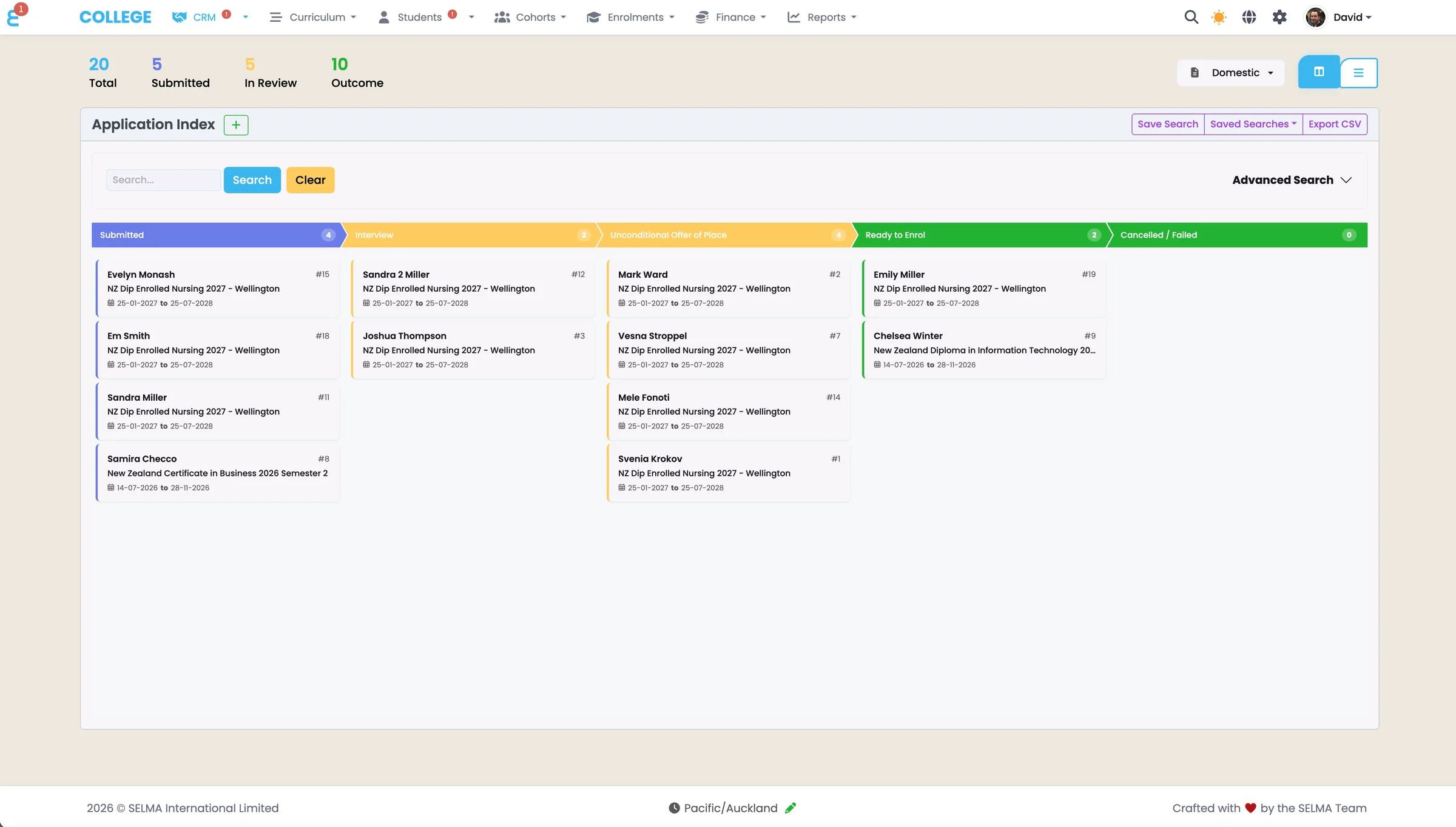Open the Curriculum menu
Viewport: 1456px width, 827px height.
313,17
